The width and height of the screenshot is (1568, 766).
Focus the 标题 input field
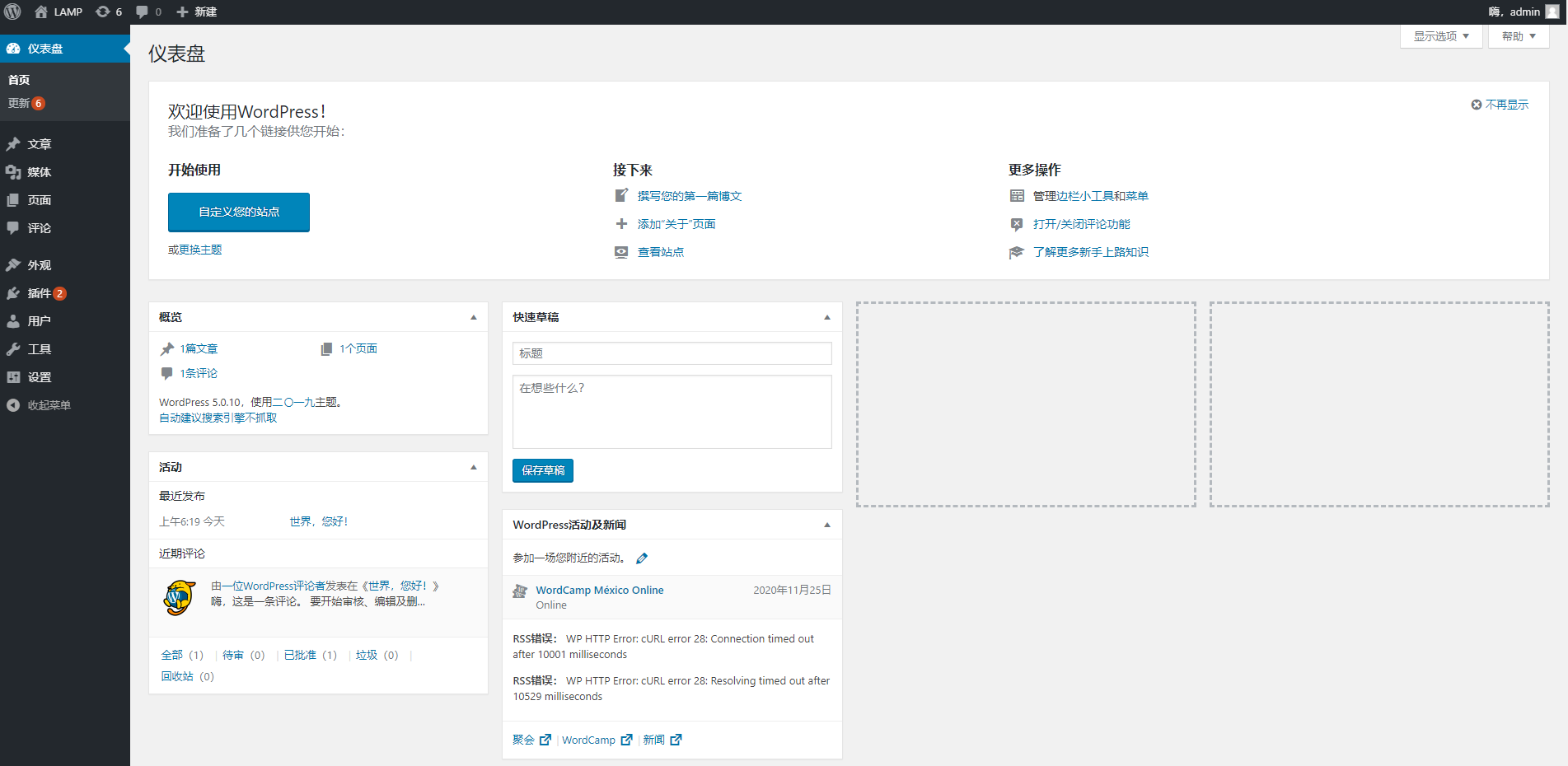point(672,353)
